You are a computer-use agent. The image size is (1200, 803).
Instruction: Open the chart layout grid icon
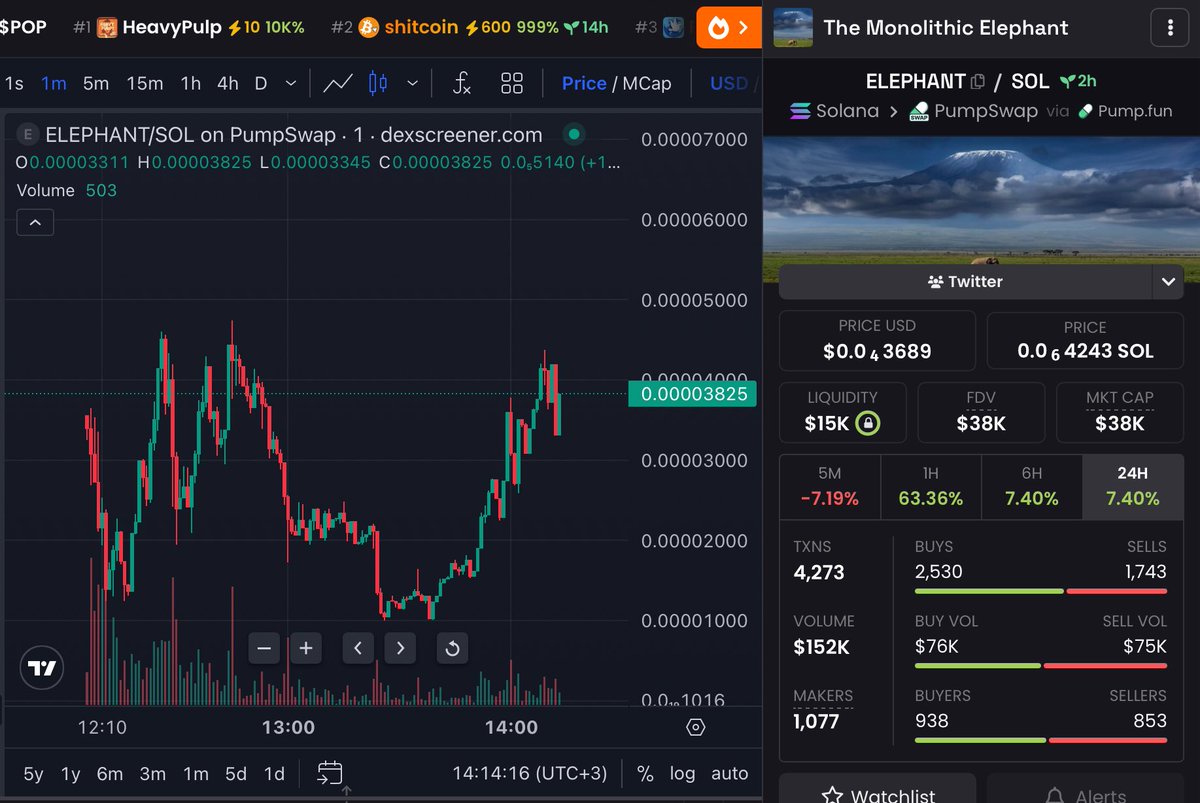point(512,83)
